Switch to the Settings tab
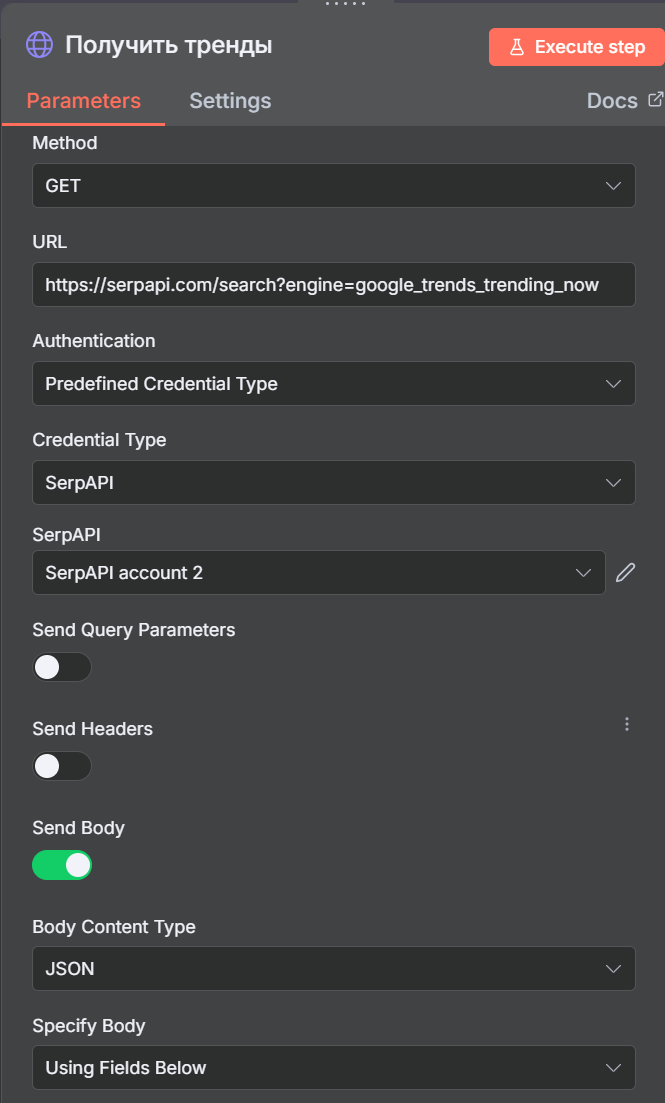Image resolution: width=665 pixels, height=1103 pixels. [x=230, y=101]
